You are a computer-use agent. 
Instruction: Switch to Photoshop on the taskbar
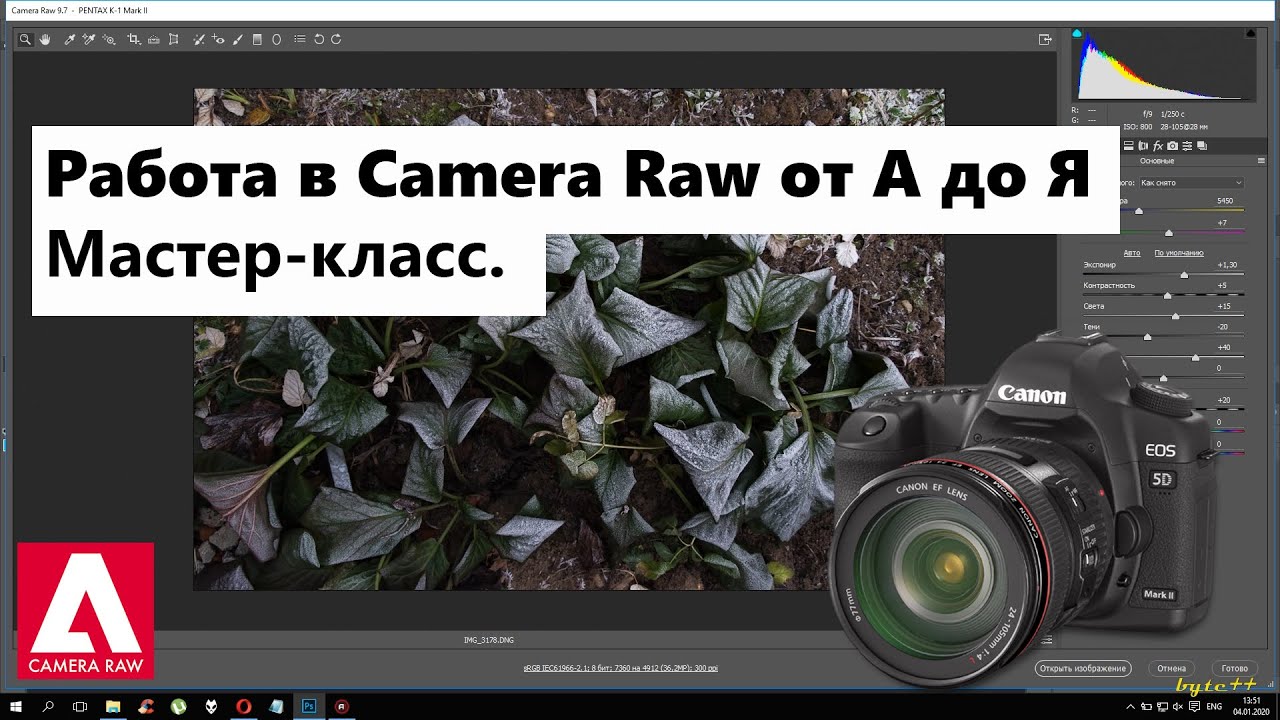(309, 706)
